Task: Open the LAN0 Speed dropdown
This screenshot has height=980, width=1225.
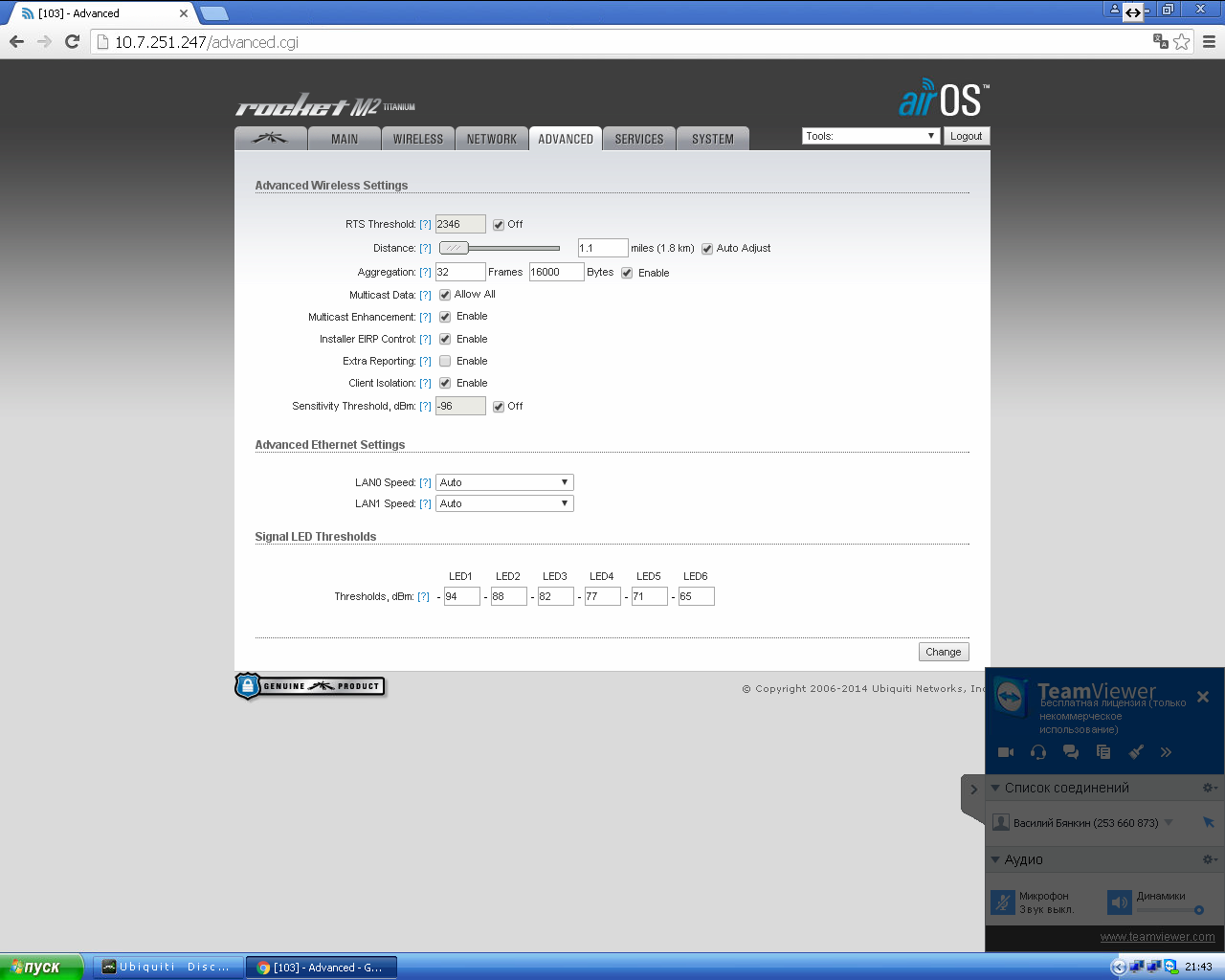Action: (x=504, y=482)
